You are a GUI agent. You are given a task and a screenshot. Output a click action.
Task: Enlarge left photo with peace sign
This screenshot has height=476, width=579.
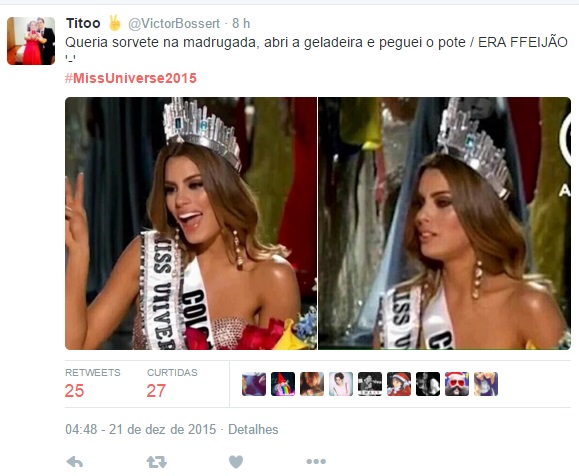[191, 223]
